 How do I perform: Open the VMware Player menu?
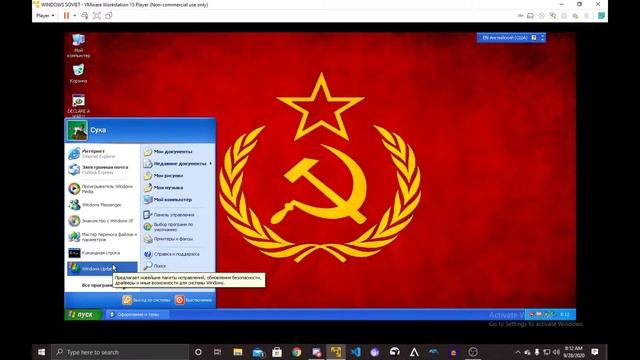coord(45,16)
